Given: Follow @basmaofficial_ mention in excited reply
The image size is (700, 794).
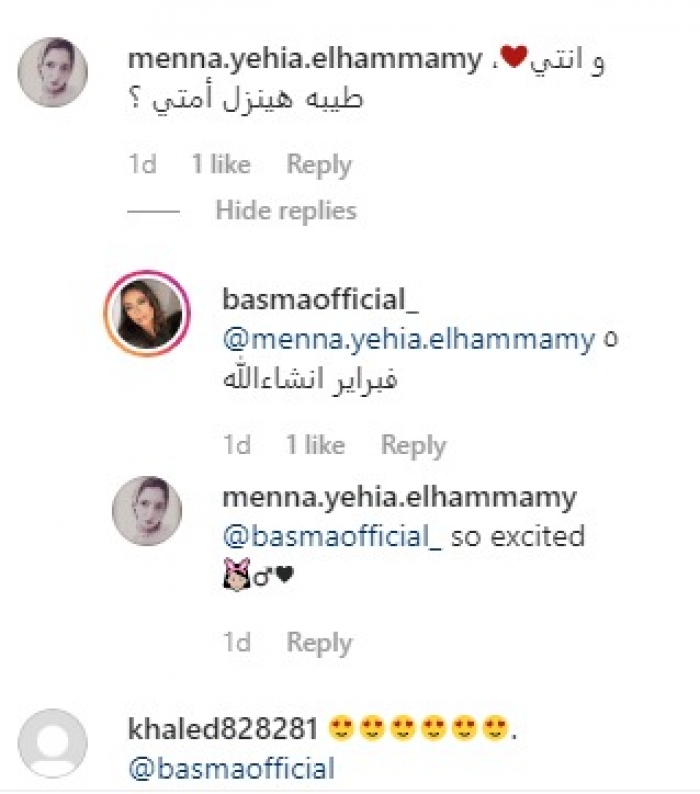Looking at the screenshot, I should tap(332, 537).
